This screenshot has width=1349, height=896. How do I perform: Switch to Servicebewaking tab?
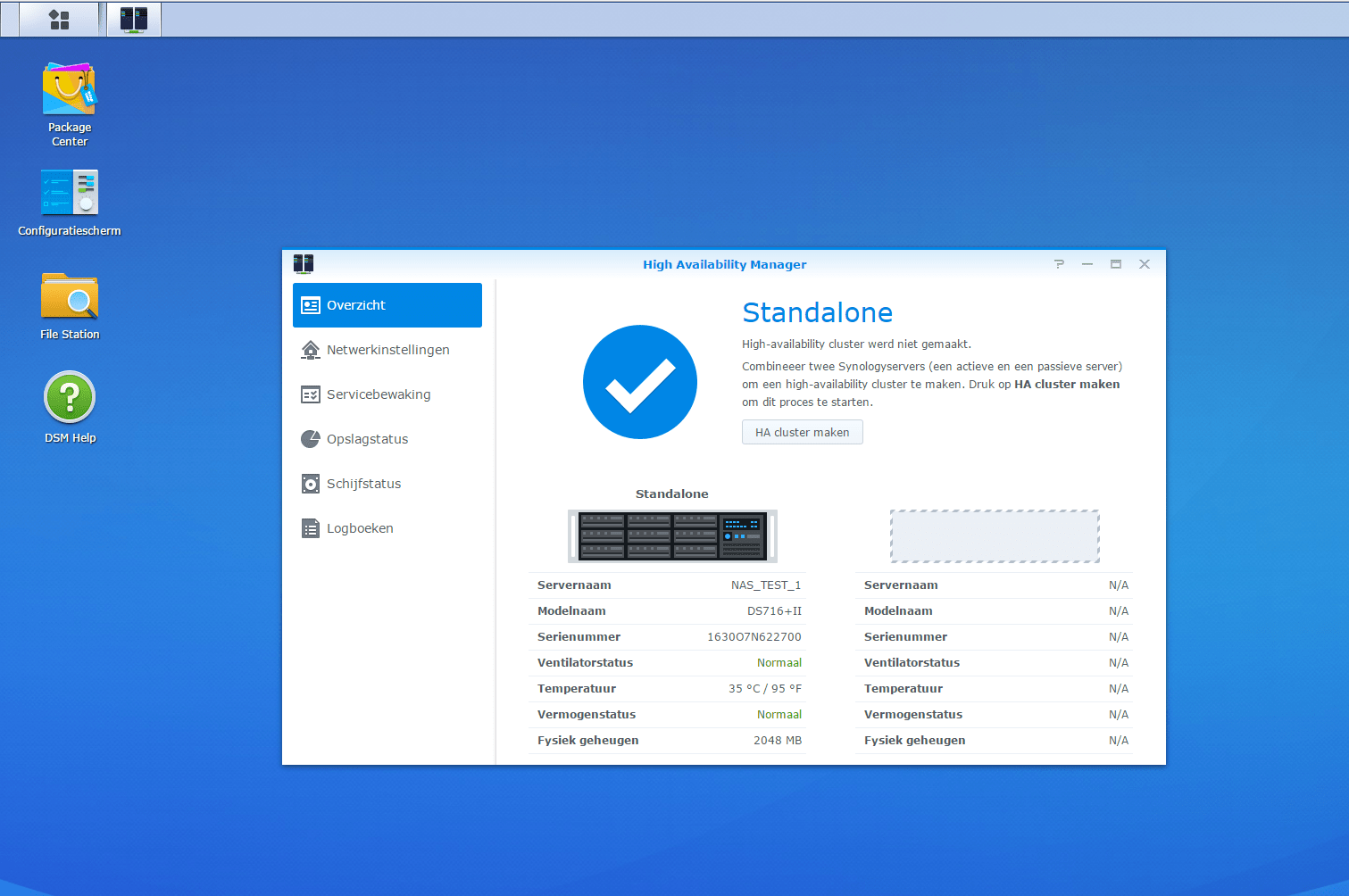click(x=387, y=394)
